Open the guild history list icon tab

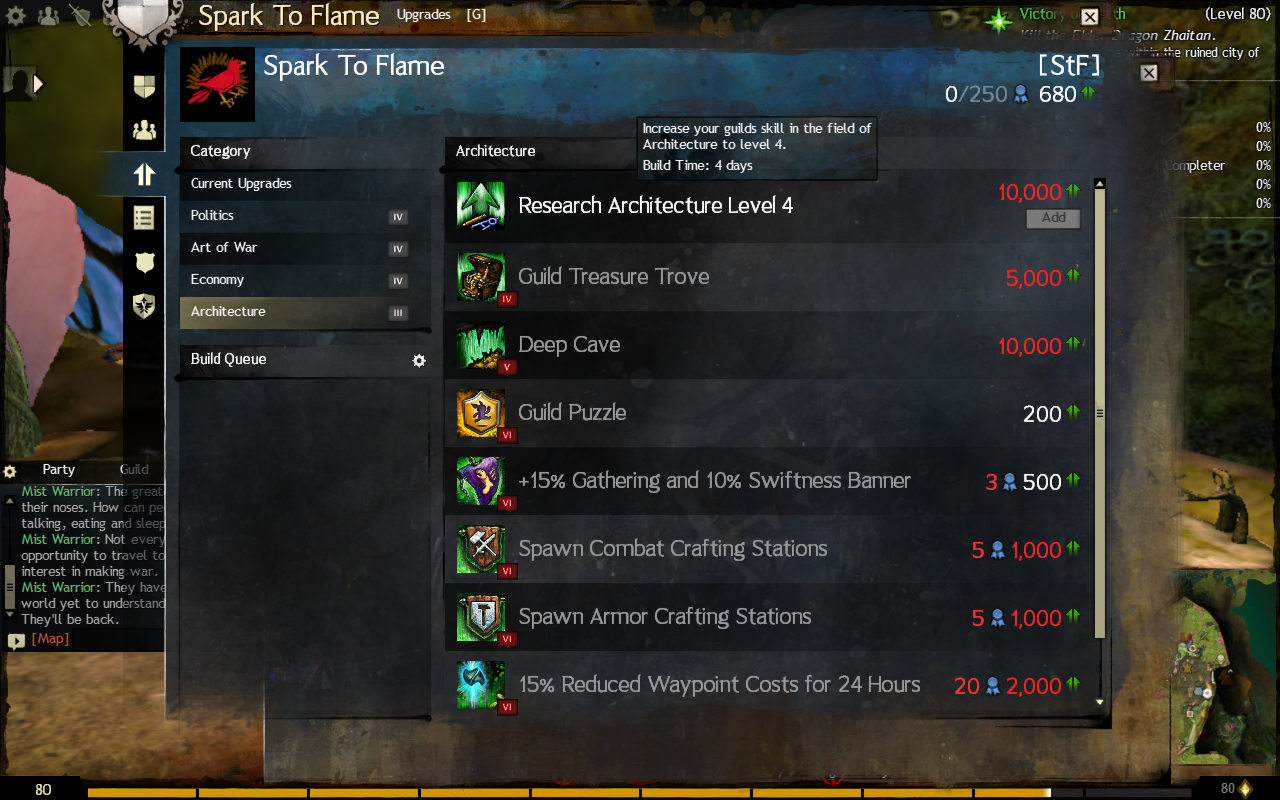[x=144, y=218]
